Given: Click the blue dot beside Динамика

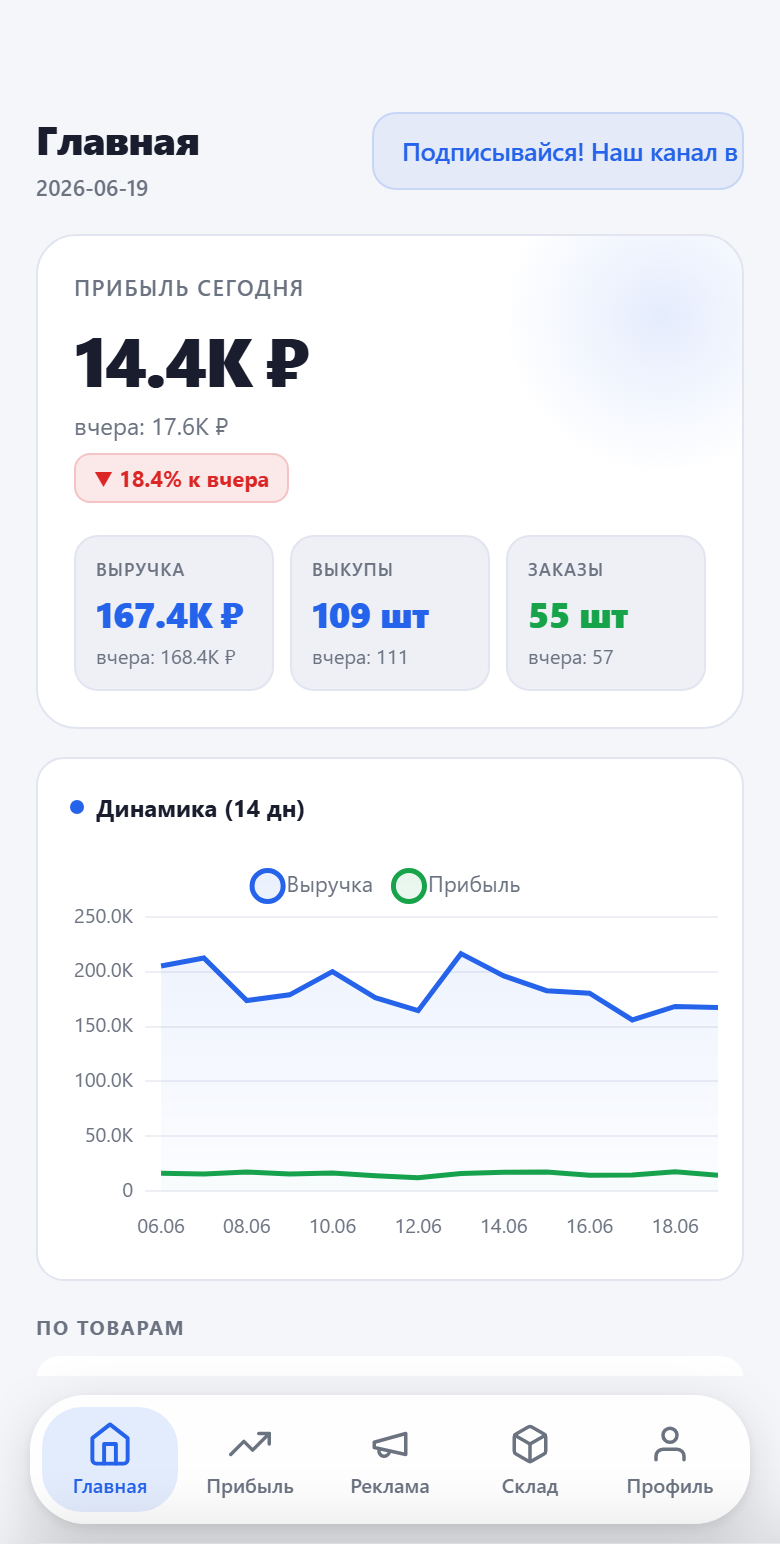Looking at the screenshot, I should pyautogui.click(x=77, y=808).
